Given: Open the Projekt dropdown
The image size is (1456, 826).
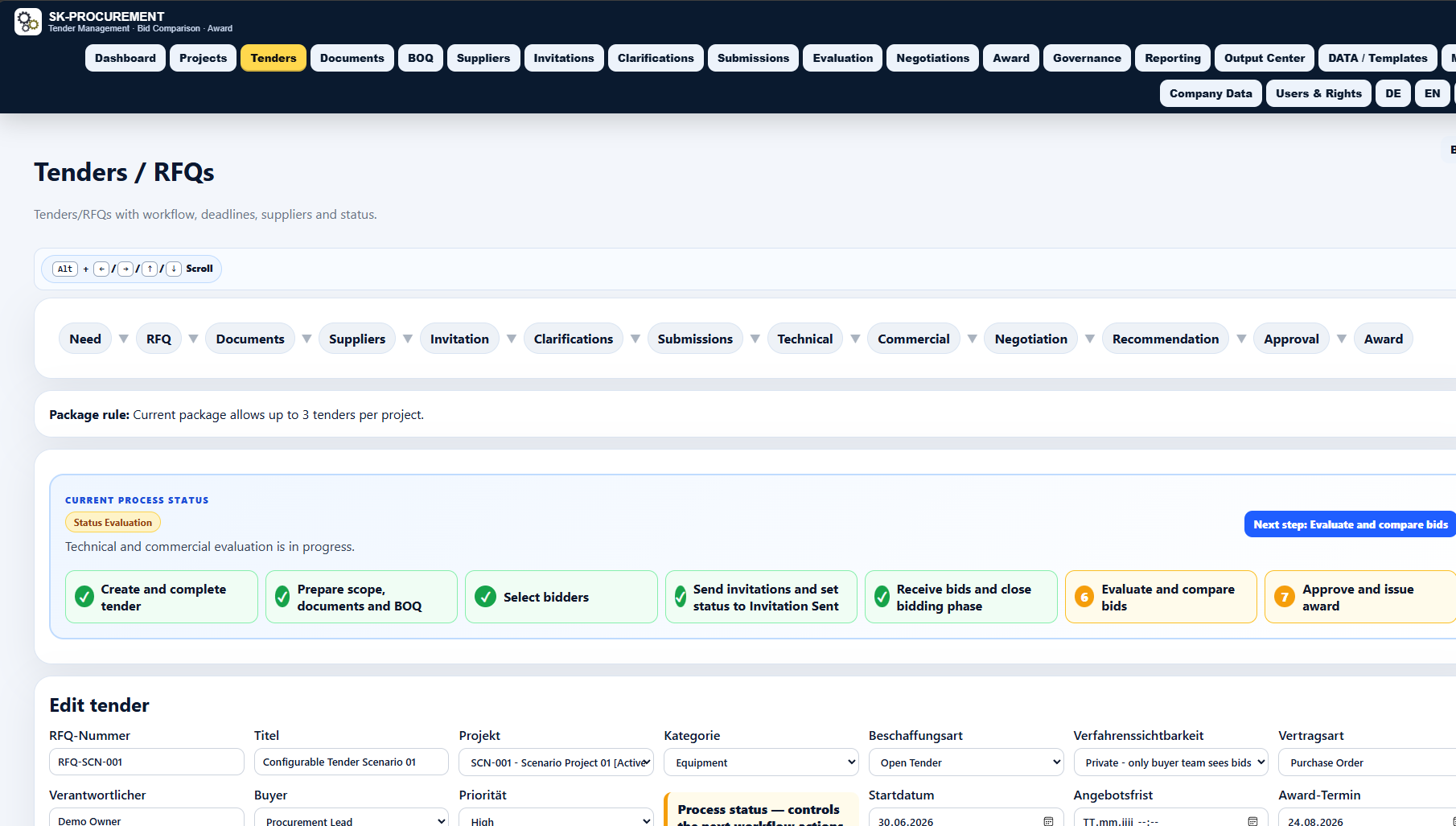Looking at the screenshot, I should (x=556, y=762).
